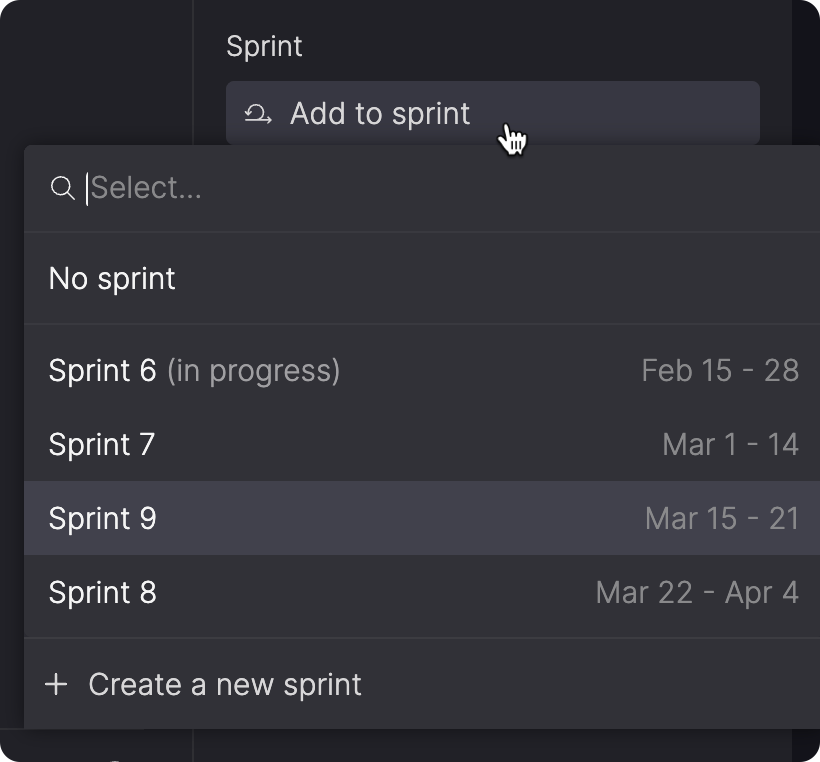820x762 pixels.
Task: Select Sprint 6 from the list
Action: (x=102, y=371)
